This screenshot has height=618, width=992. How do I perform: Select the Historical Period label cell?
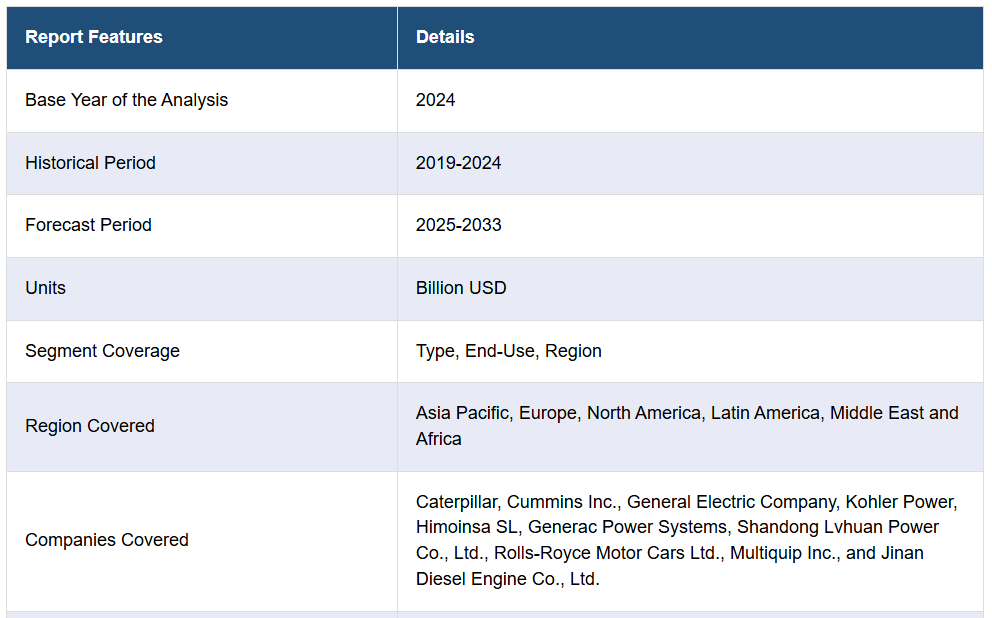pyautogui.click(x=202, y=163)
